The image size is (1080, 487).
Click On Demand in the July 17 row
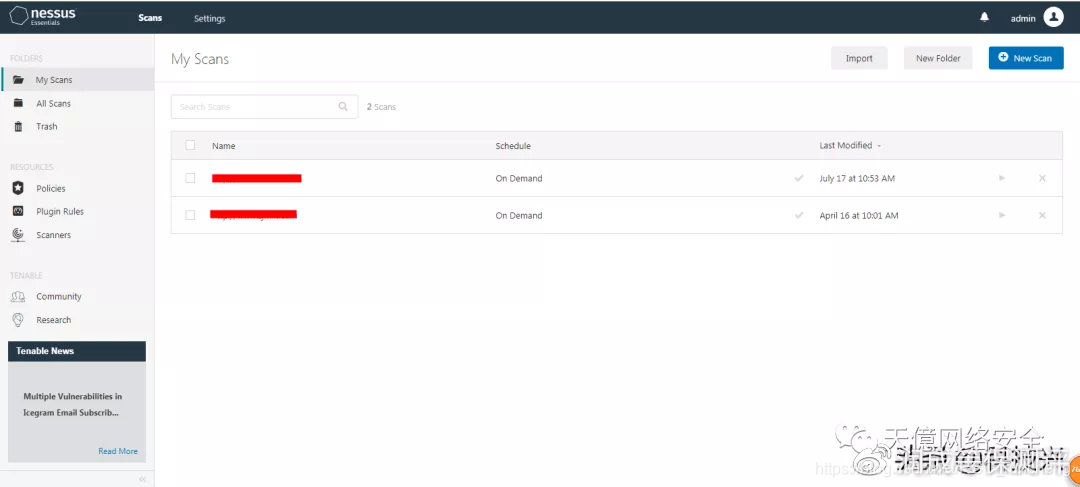[519, 178]
